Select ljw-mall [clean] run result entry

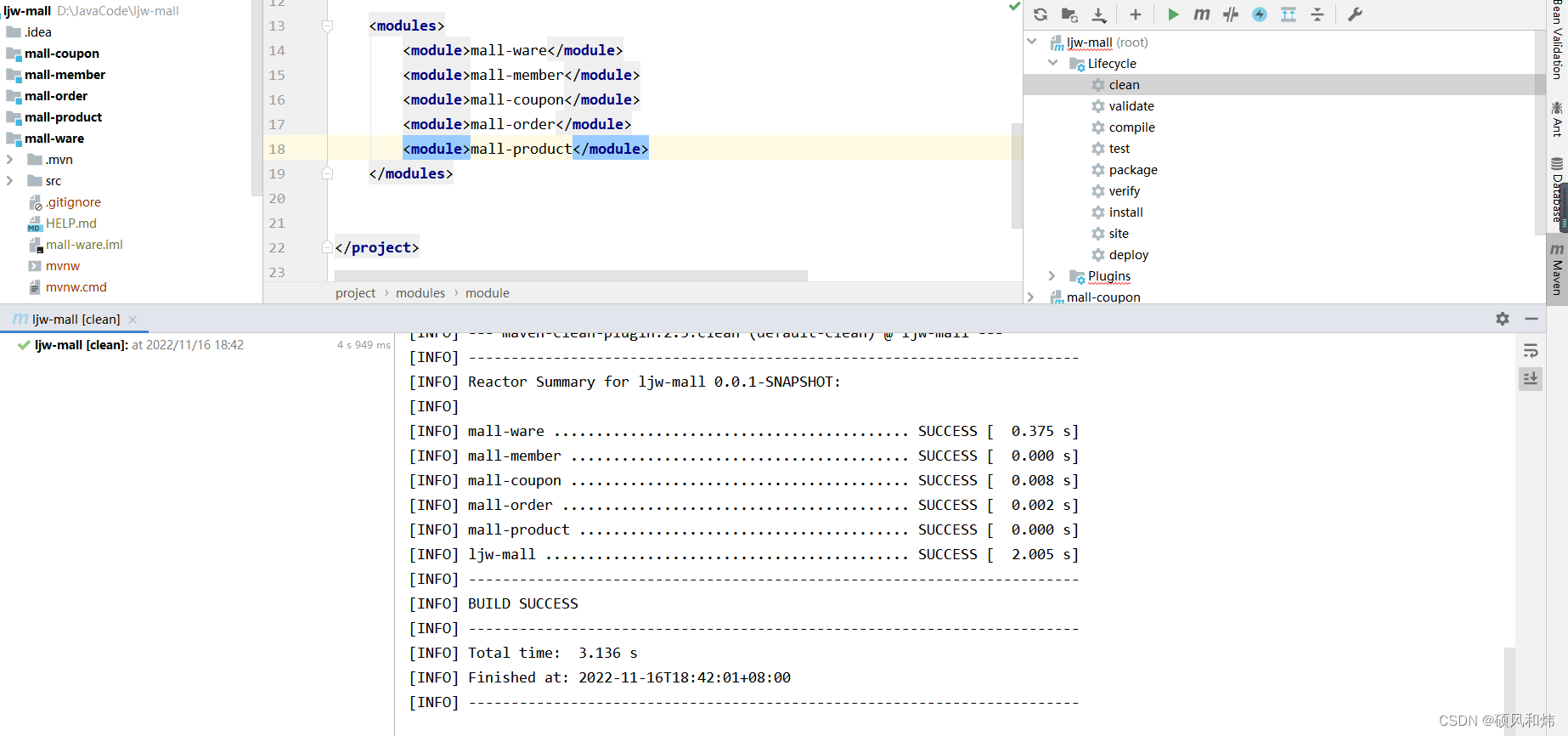[x=138, y=345]
